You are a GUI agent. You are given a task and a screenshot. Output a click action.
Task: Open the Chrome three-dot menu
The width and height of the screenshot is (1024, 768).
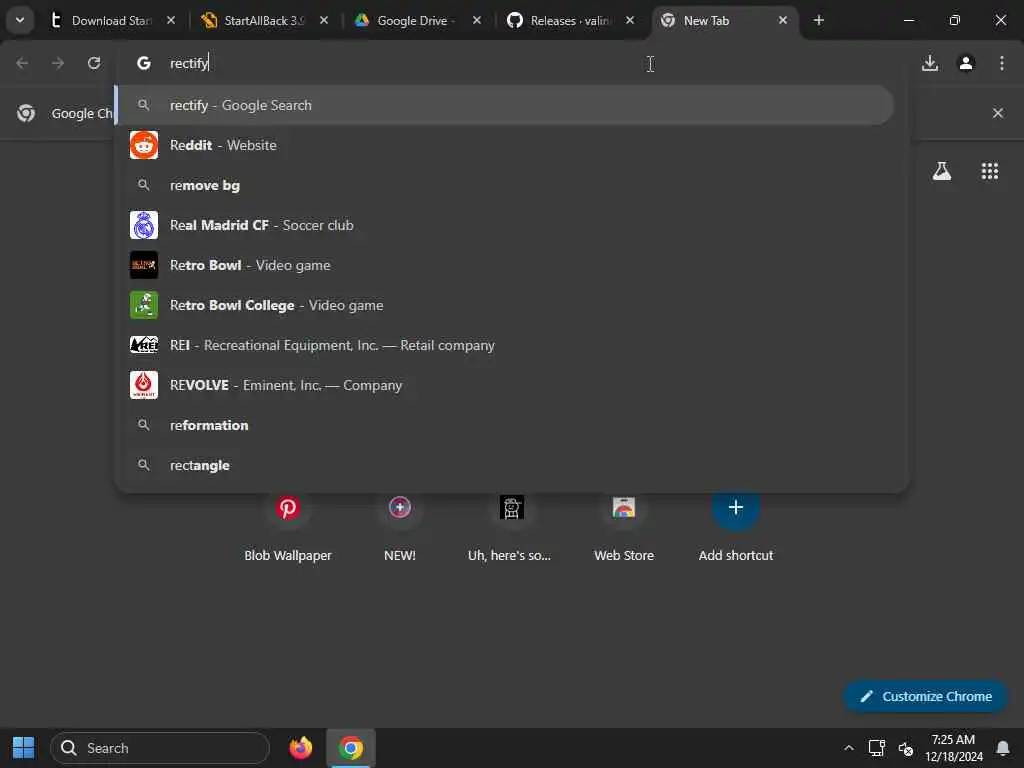click(1002, 63)
